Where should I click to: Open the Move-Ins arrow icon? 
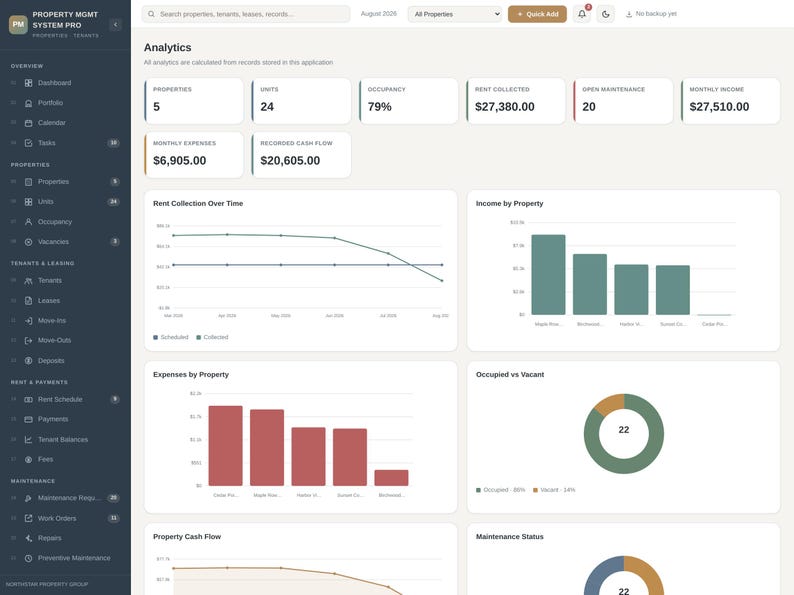tap(28, 321)
